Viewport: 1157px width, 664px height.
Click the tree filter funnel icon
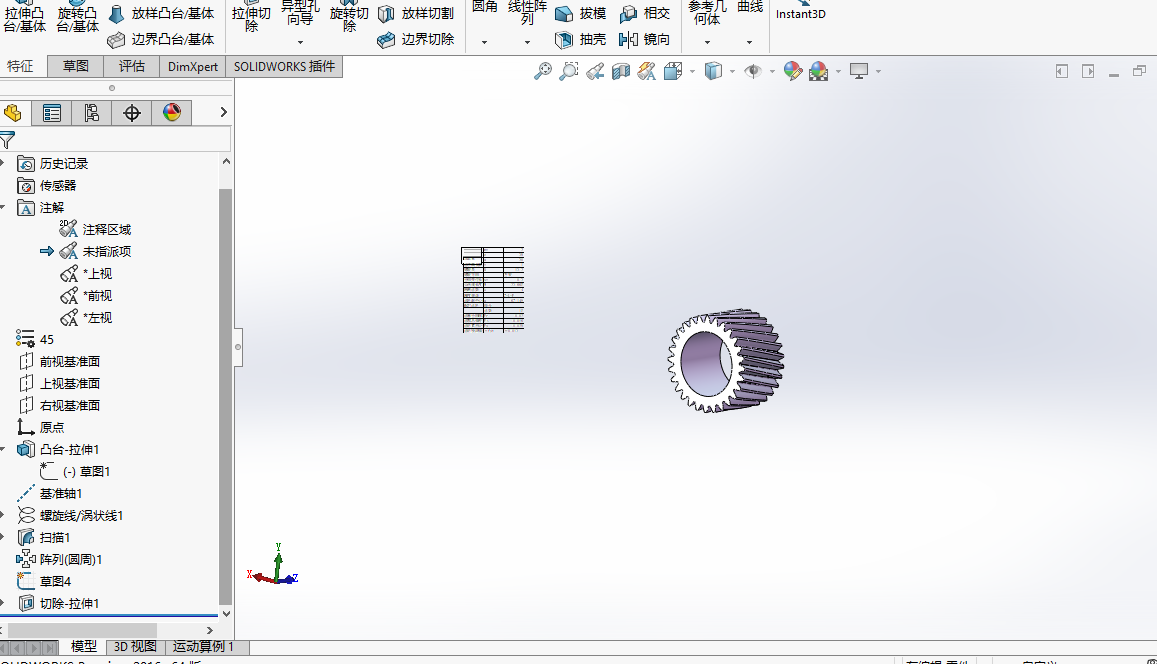point(7,139)
